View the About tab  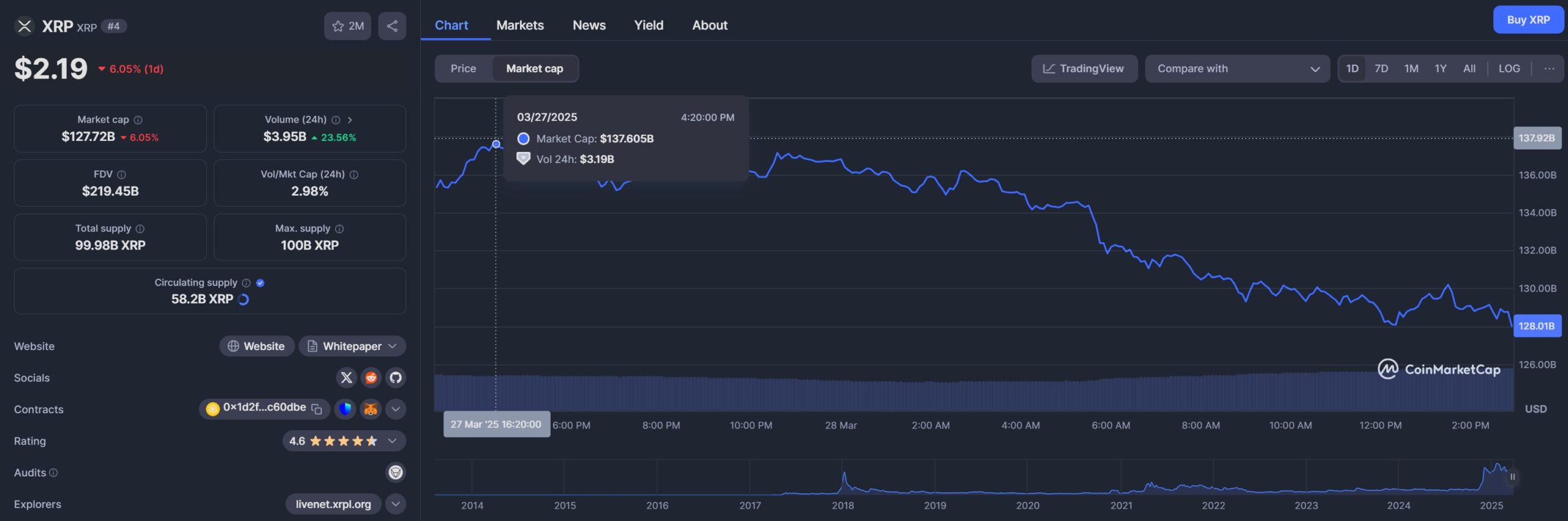click(710, 25)
